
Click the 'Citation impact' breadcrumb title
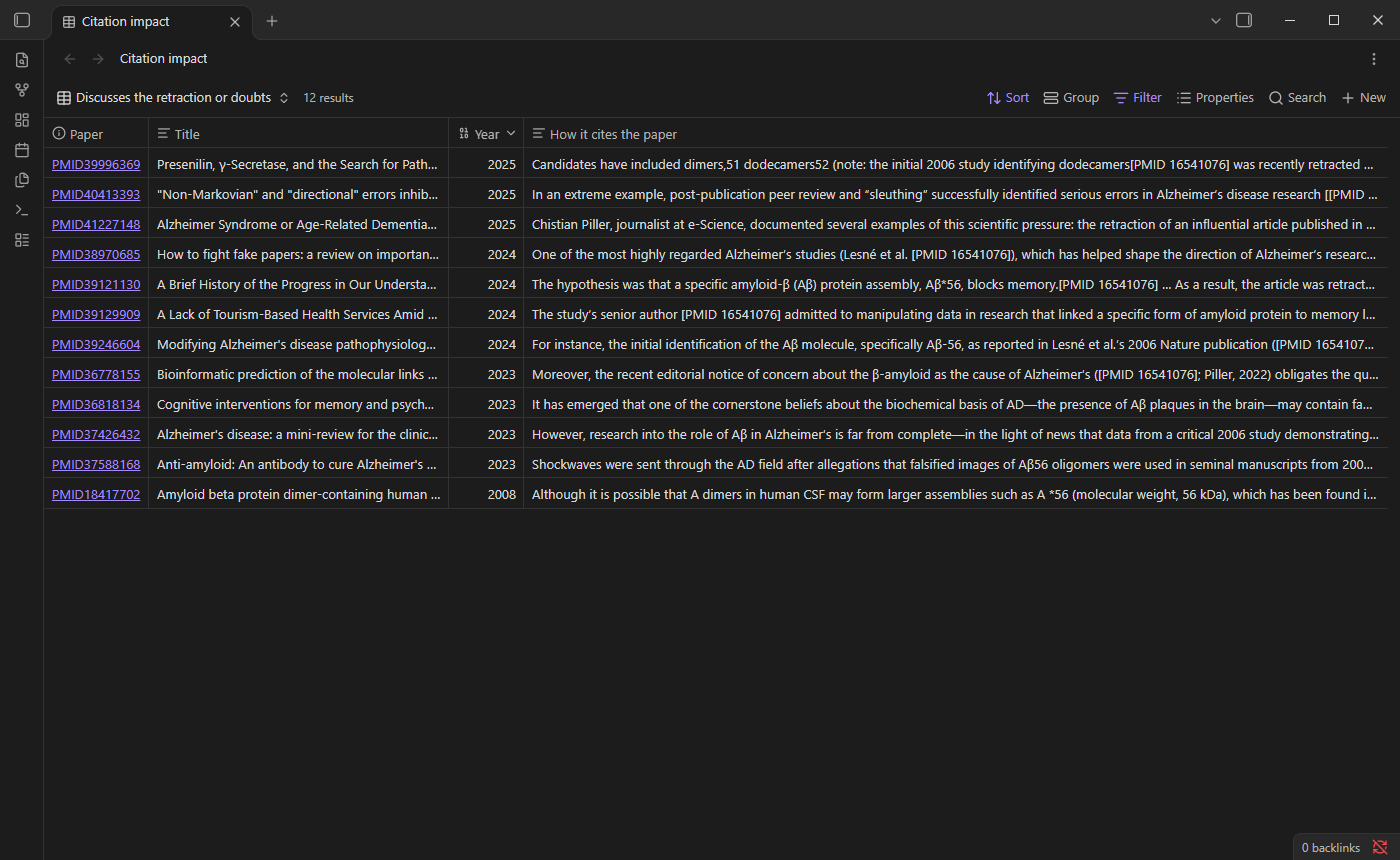pyautogui.click(x=164, y=59)
